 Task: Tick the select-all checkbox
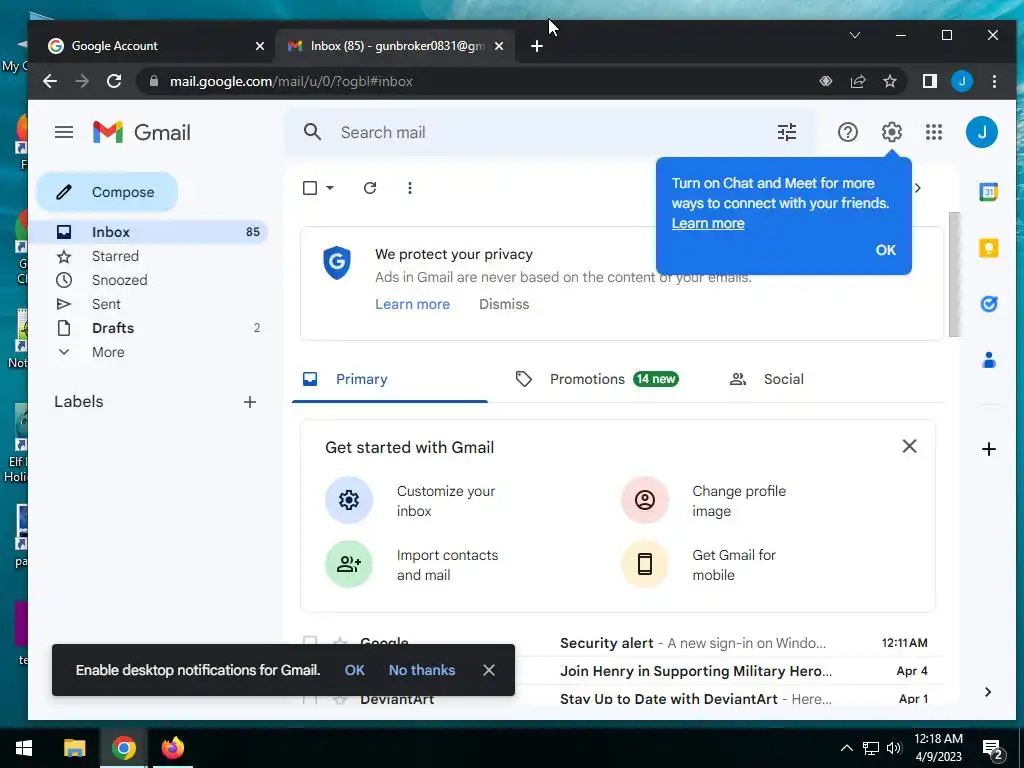pos(310,188)
